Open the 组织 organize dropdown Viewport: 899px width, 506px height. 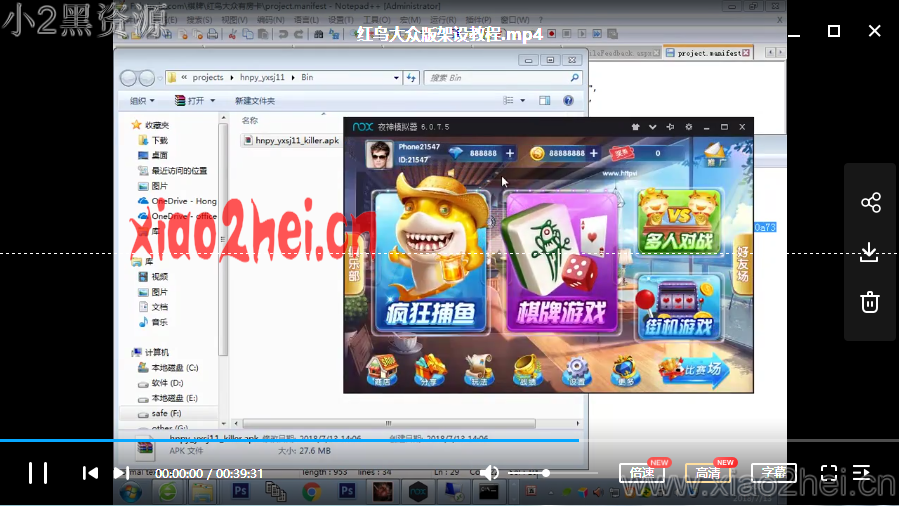(142, 101)
